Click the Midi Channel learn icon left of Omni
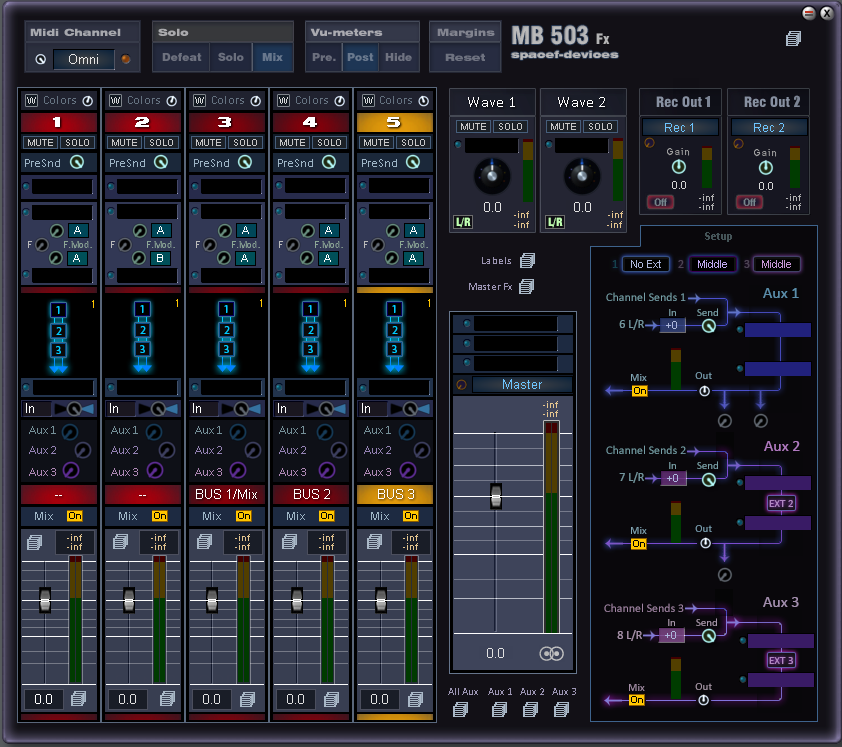 tap(40, 59)
